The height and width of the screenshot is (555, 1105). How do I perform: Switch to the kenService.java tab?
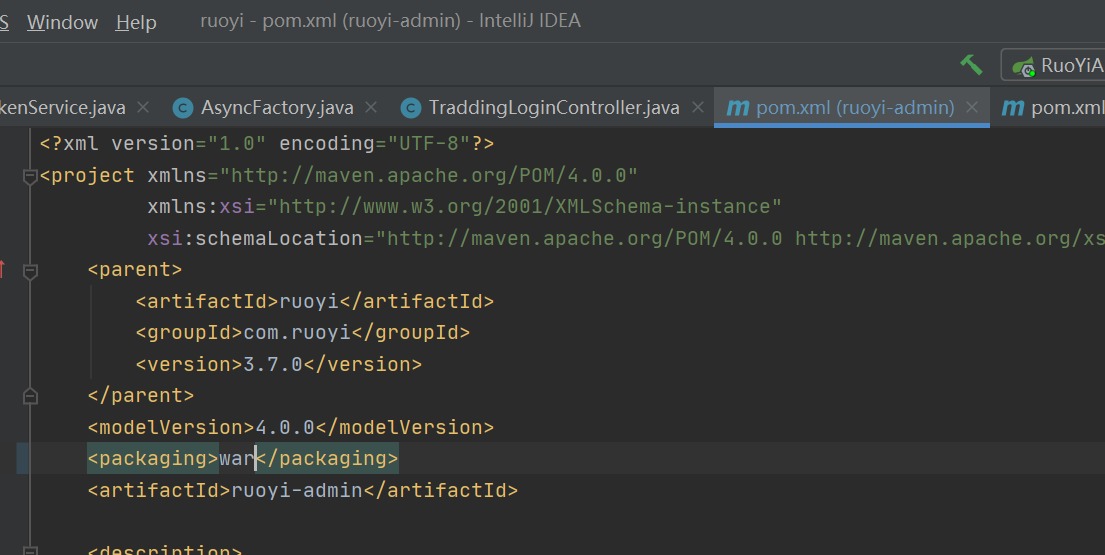62,108
